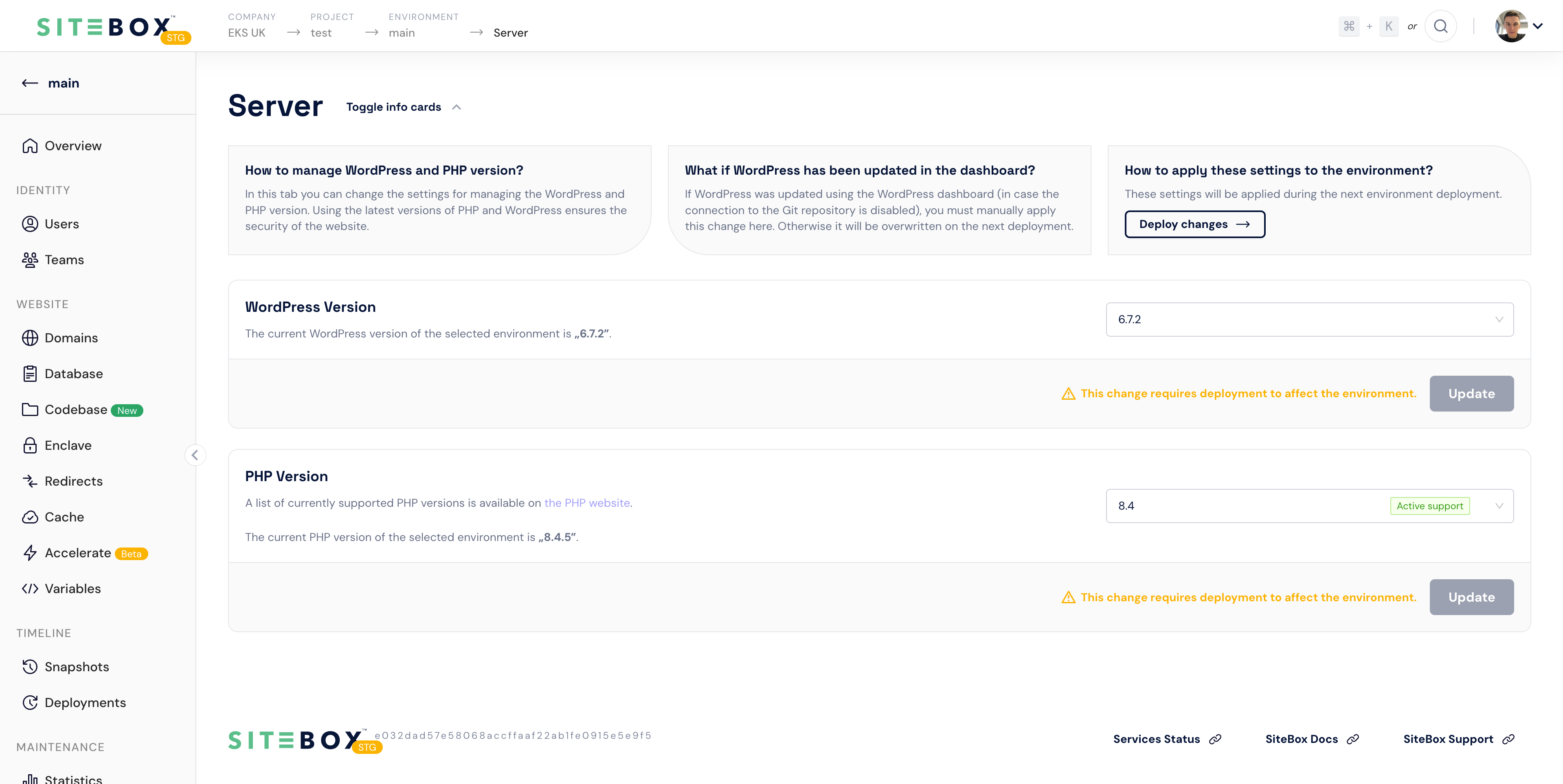Click the Deployments clock icon

(x=30, y=703)
